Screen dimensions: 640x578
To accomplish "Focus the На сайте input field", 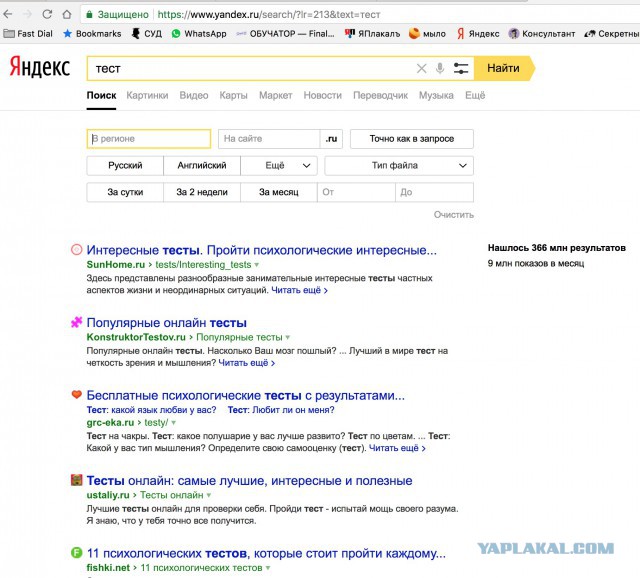I will [269, 139].
